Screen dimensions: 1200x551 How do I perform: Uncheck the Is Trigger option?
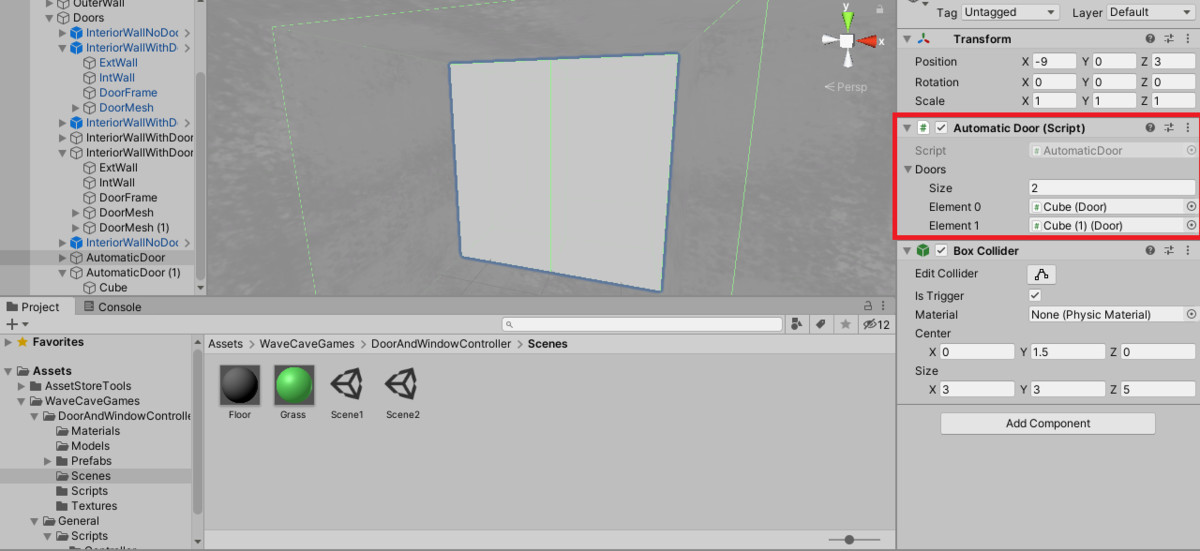tap(1035, 296)
